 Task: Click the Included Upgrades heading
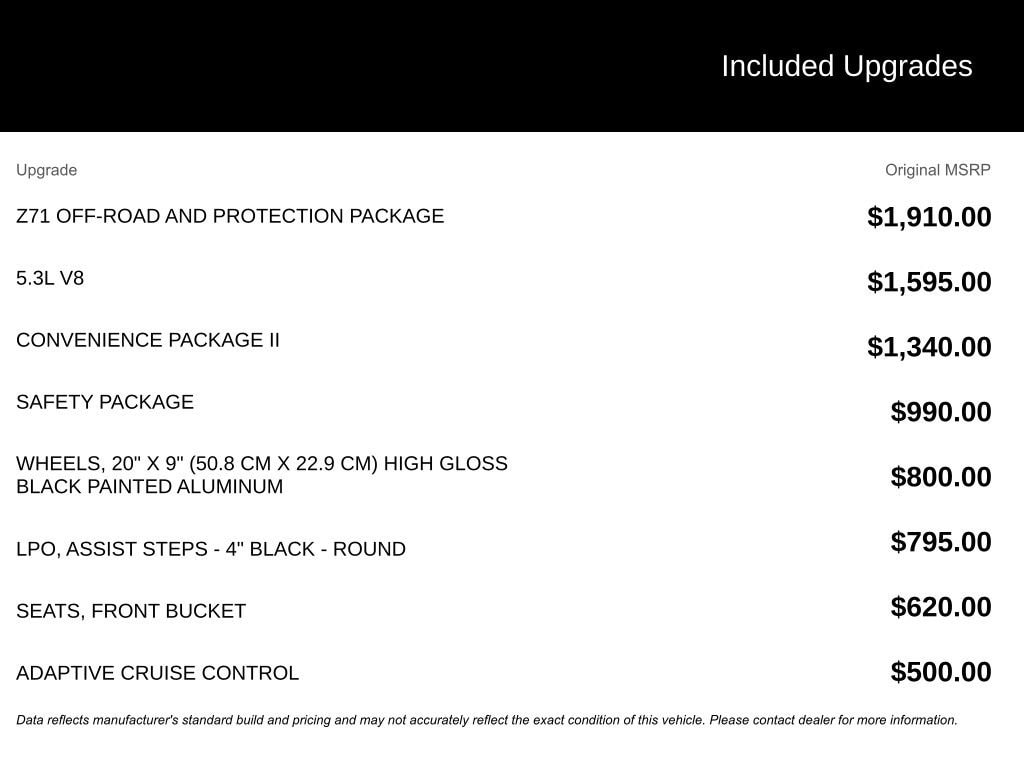coord(846,66)
